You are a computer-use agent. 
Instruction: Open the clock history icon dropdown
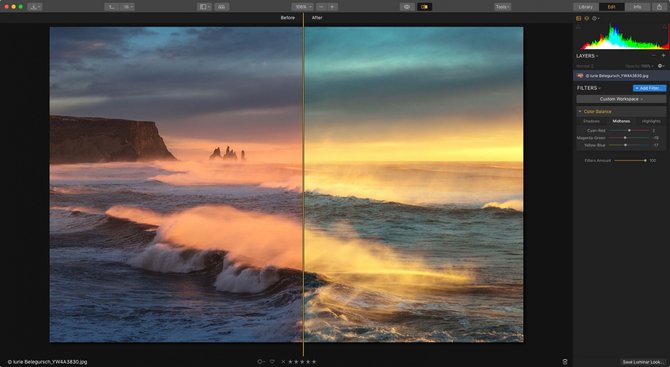tap(596, 18)
